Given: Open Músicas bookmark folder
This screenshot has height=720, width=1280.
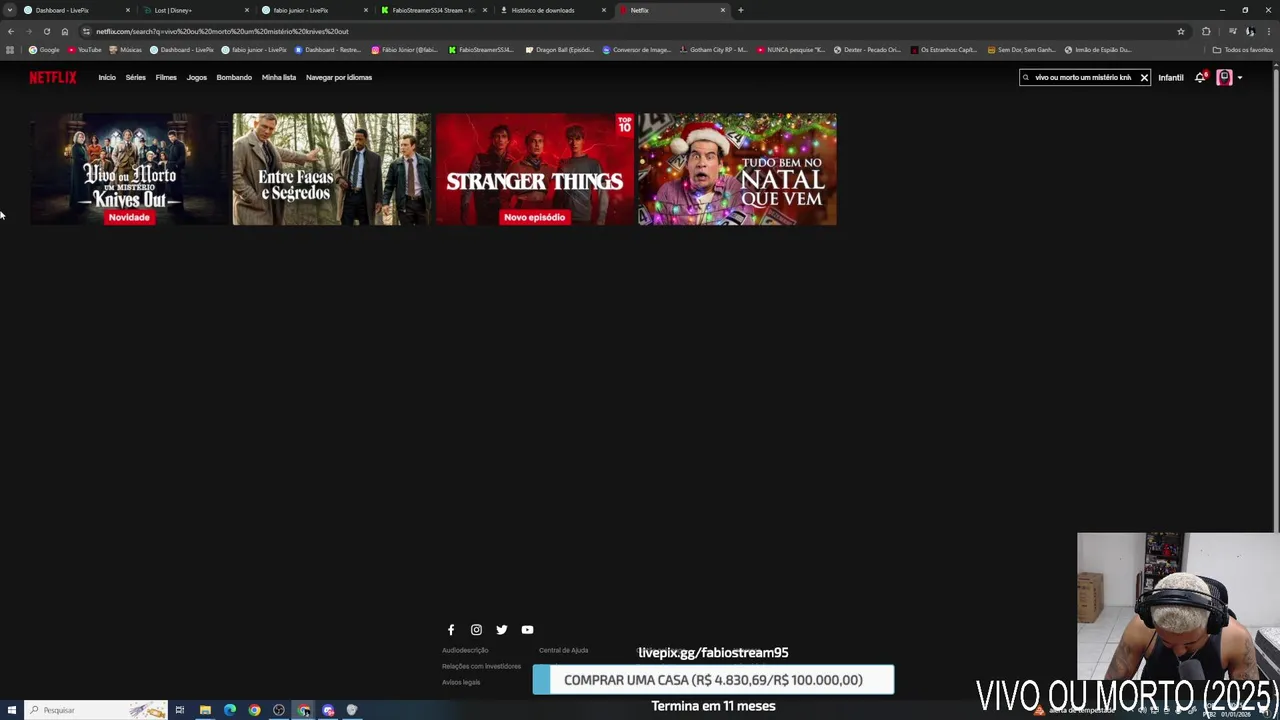Looking at the screenshot, I should 126,50.
